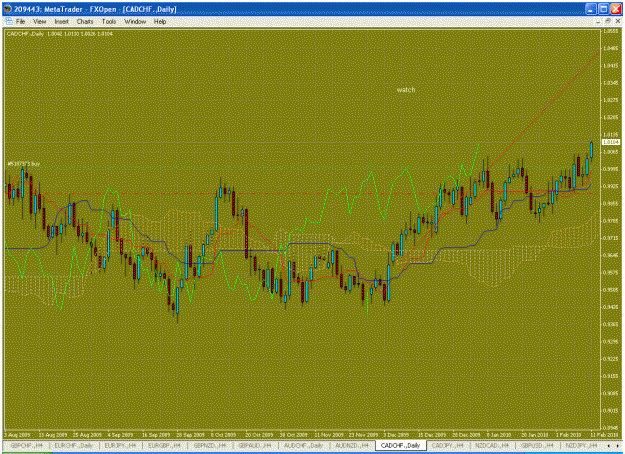Click the '#5187373 buy' order label
625x454 pixels.
coord(24,164)
